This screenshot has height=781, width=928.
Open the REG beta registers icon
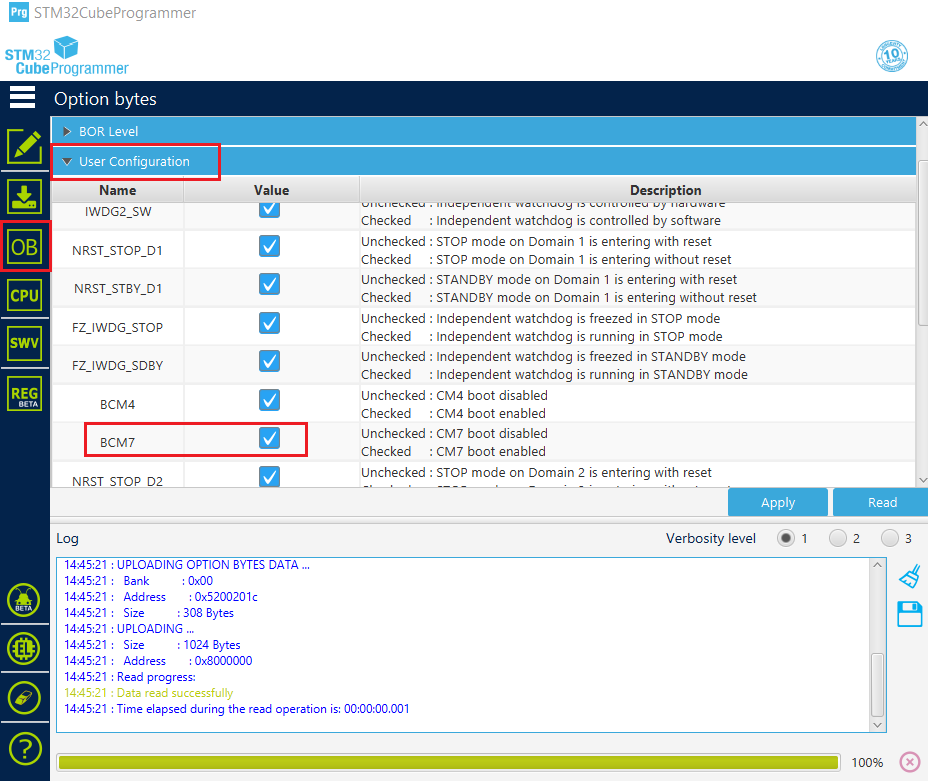click(x=24, y=393)
